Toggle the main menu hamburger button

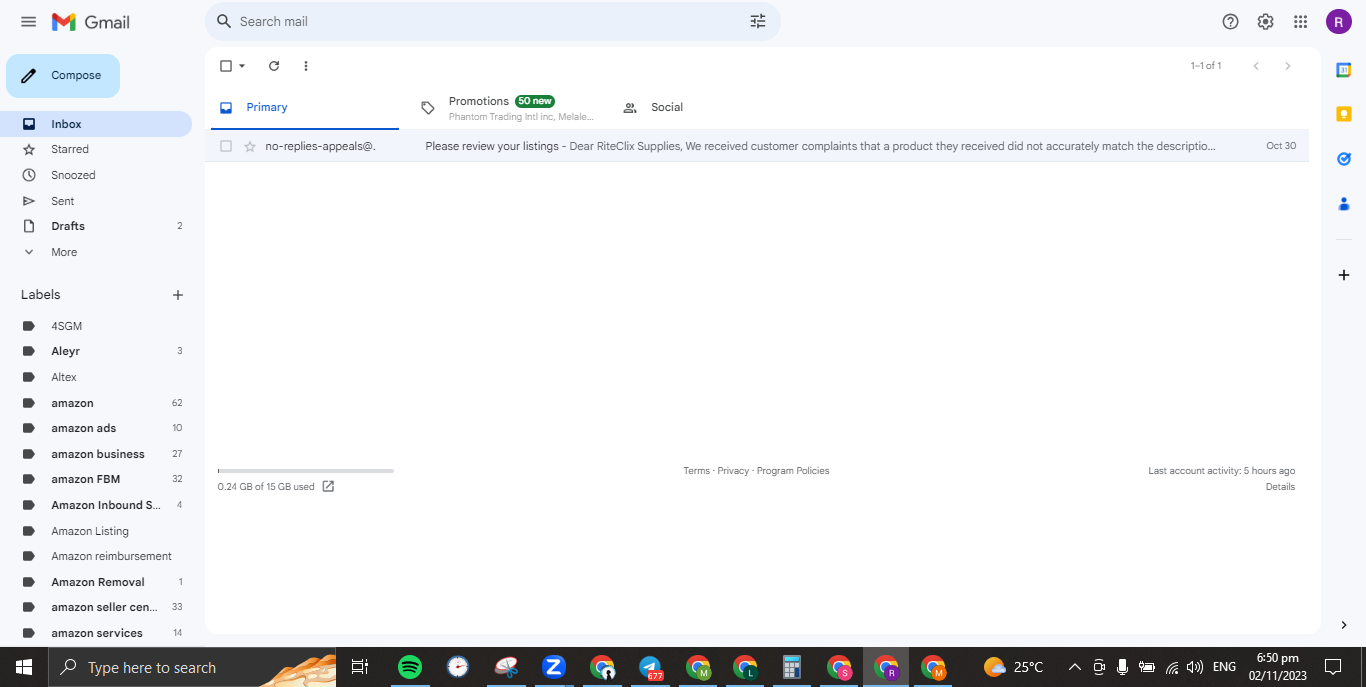coord(28,21)
